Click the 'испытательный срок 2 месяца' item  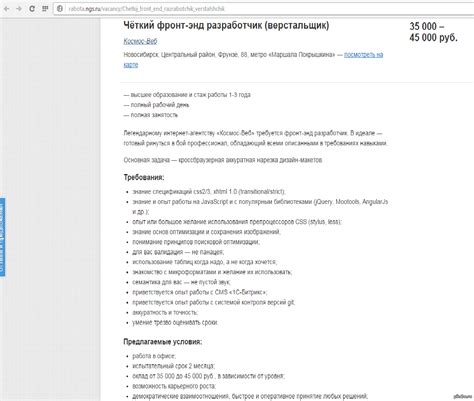173,366
